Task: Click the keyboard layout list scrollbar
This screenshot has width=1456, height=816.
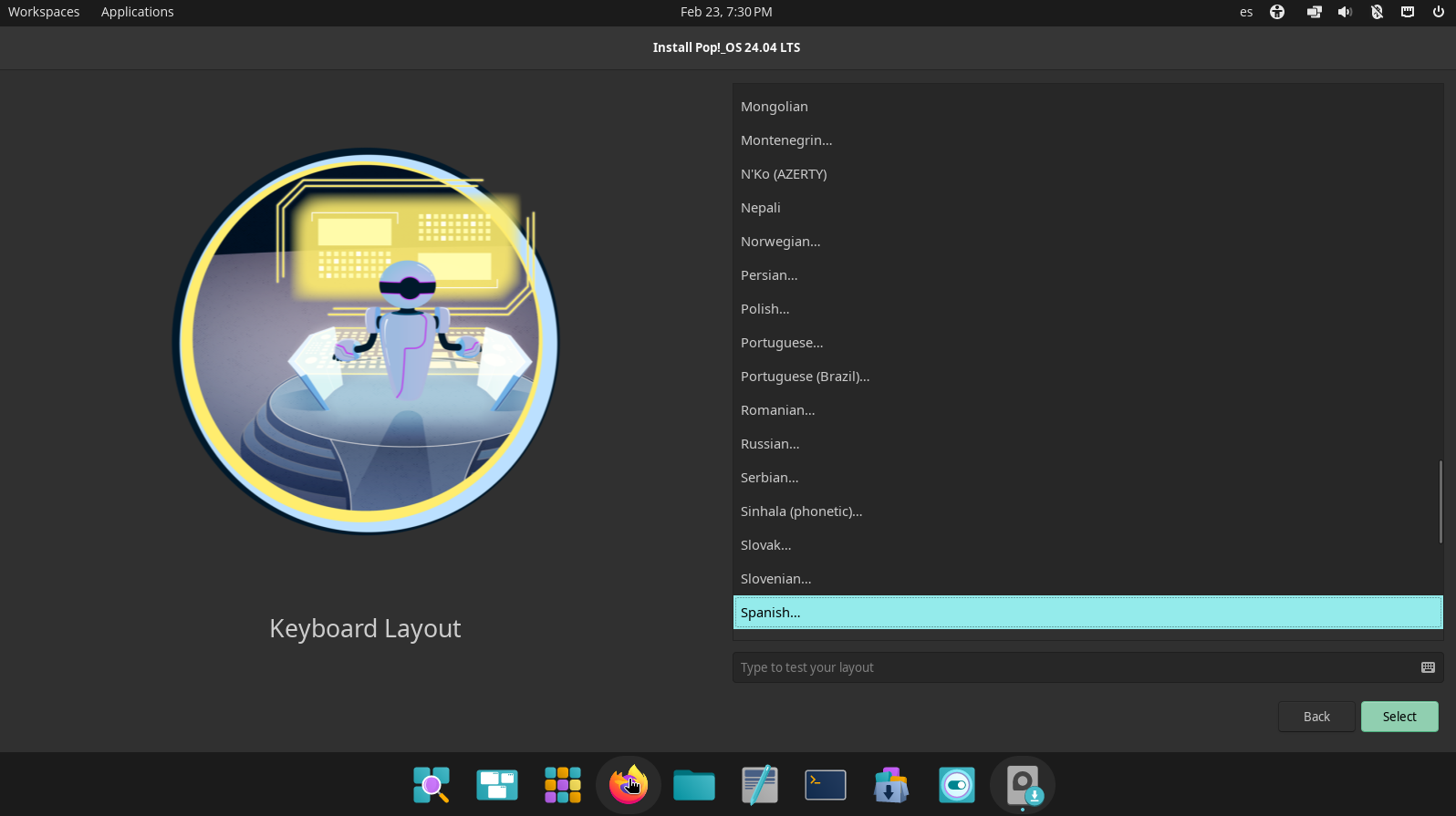Action: coord(1440,501)
